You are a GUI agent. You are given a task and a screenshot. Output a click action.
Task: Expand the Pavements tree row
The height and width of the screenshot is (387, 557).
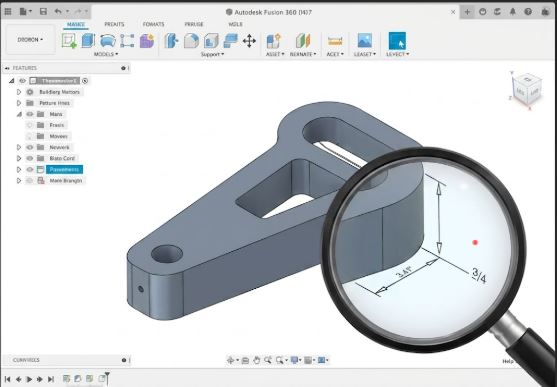19,170
